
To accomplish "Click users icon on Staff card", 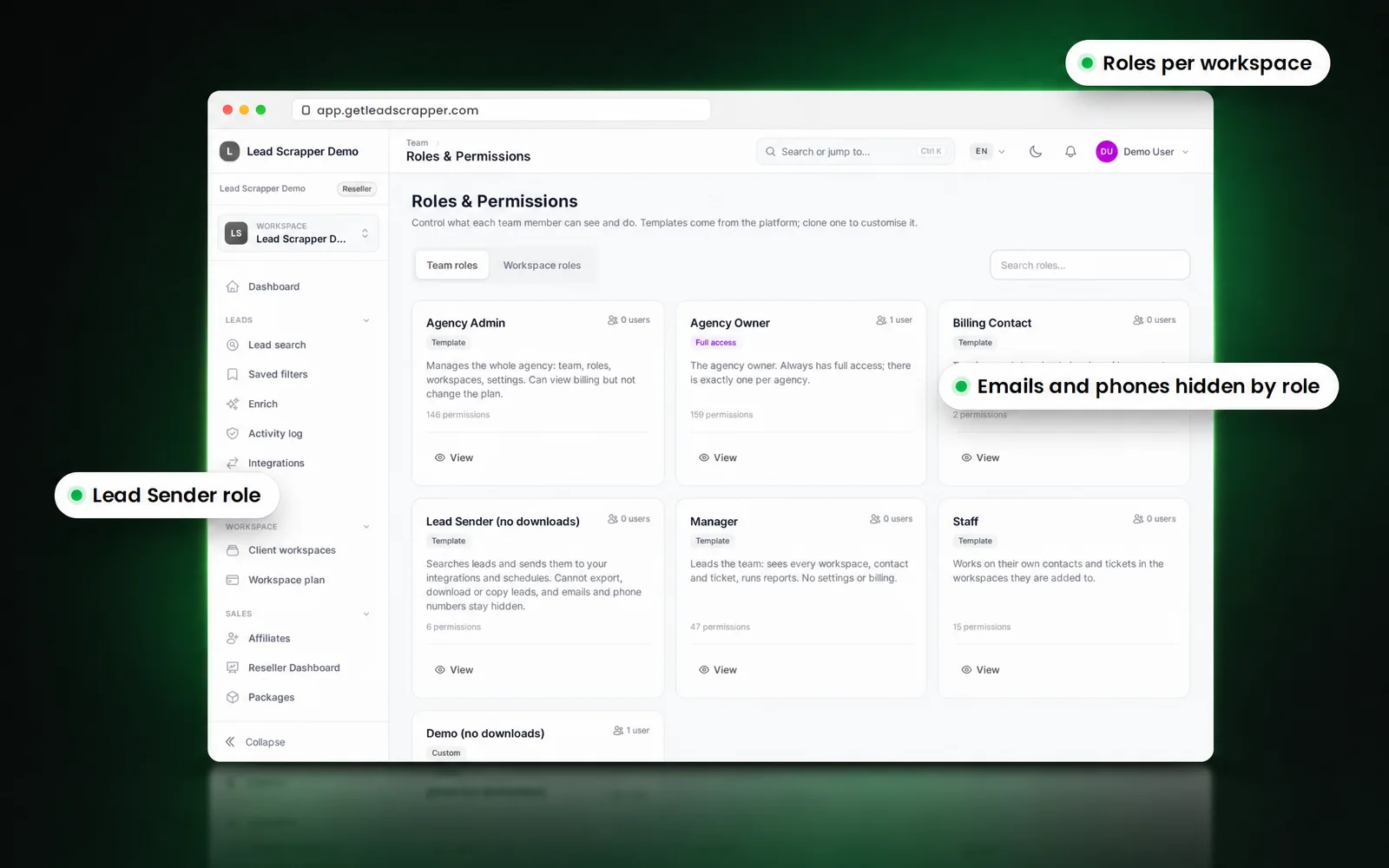I will pyautogui.click(x=1138, y=519).
